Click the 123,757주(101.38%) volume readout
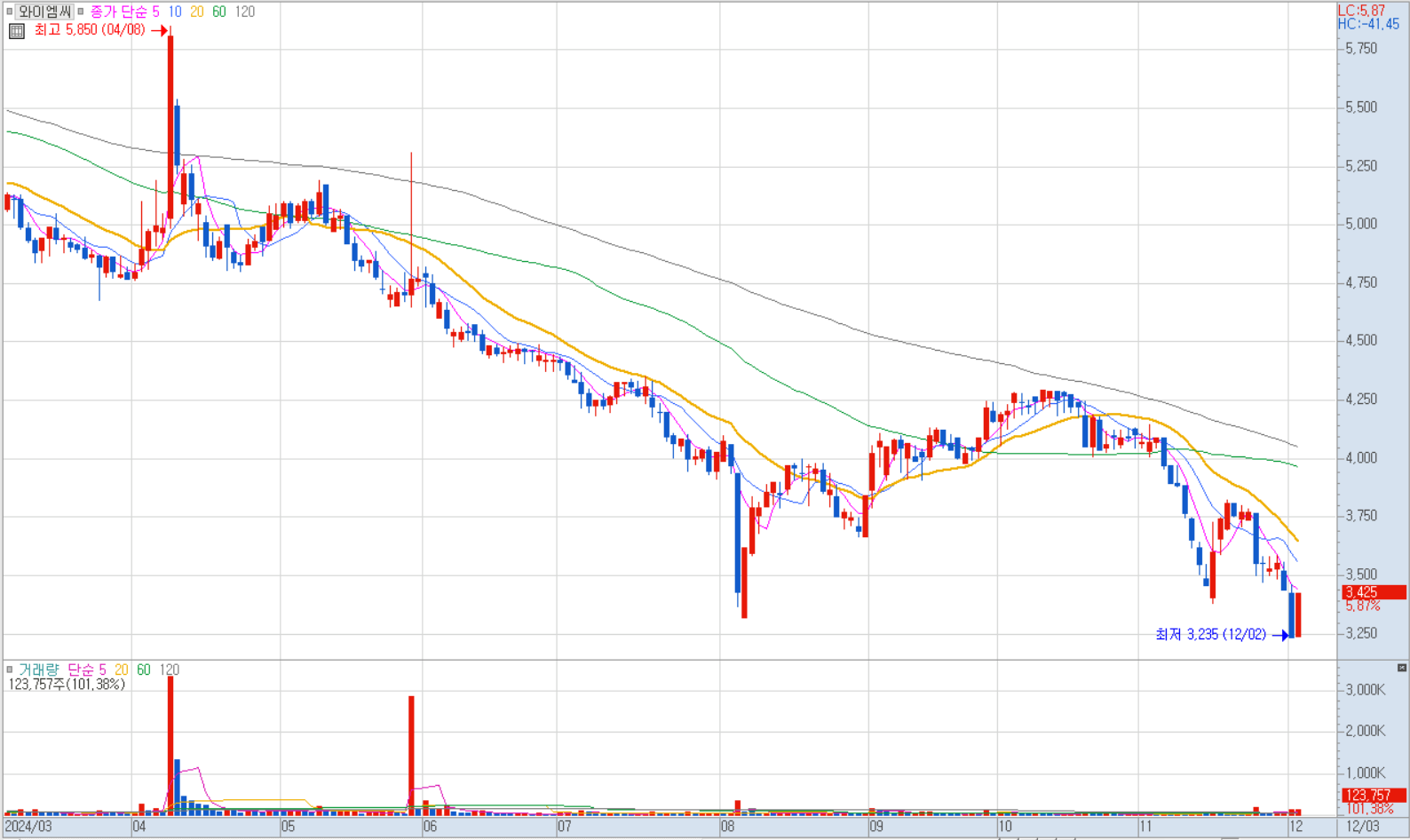The width and height of the screenshot is (1410, 840). pyautogui.click(x=67, y=685)
